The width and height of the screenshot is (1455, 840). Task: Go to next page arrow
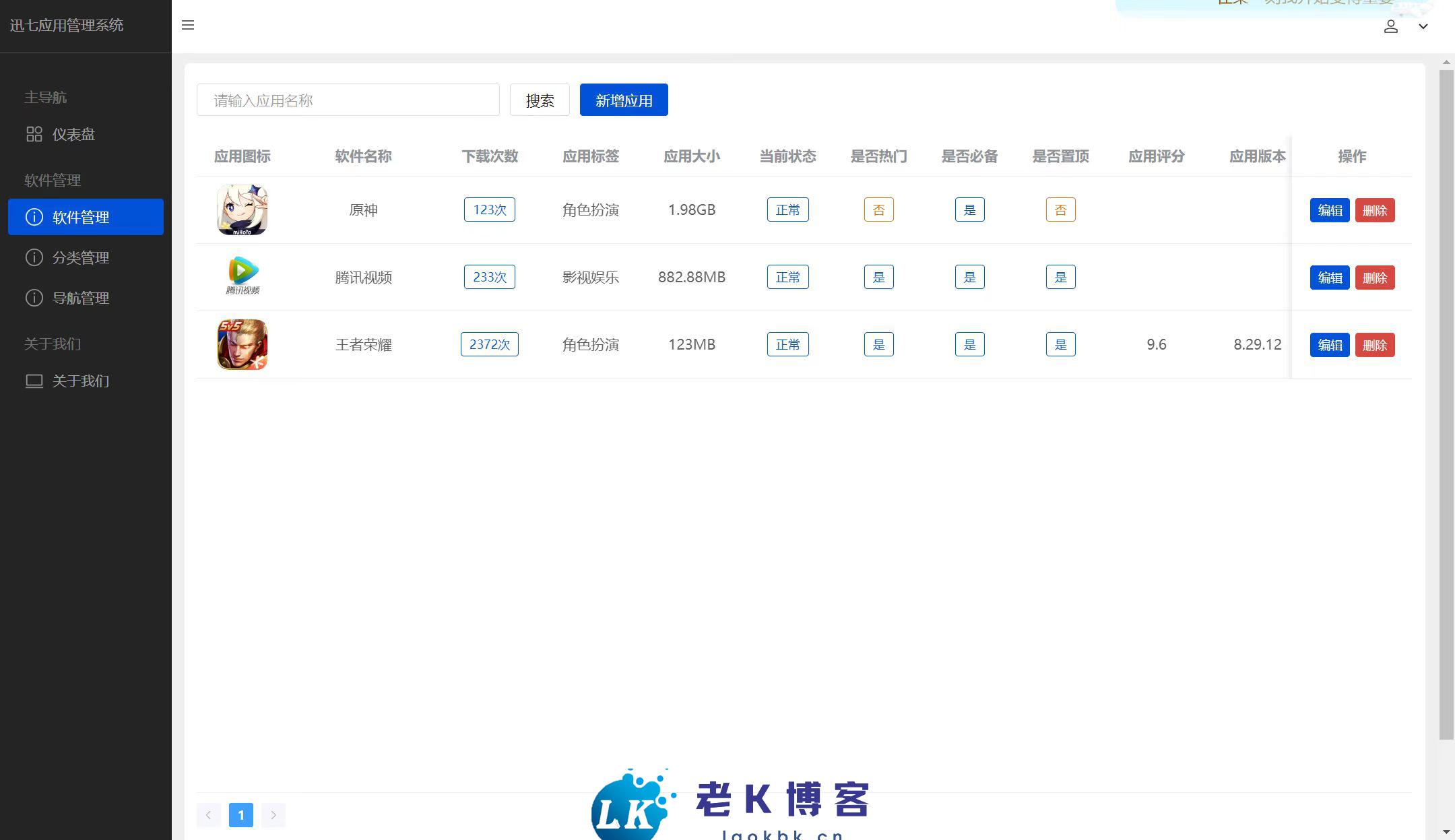pos(273,815)
